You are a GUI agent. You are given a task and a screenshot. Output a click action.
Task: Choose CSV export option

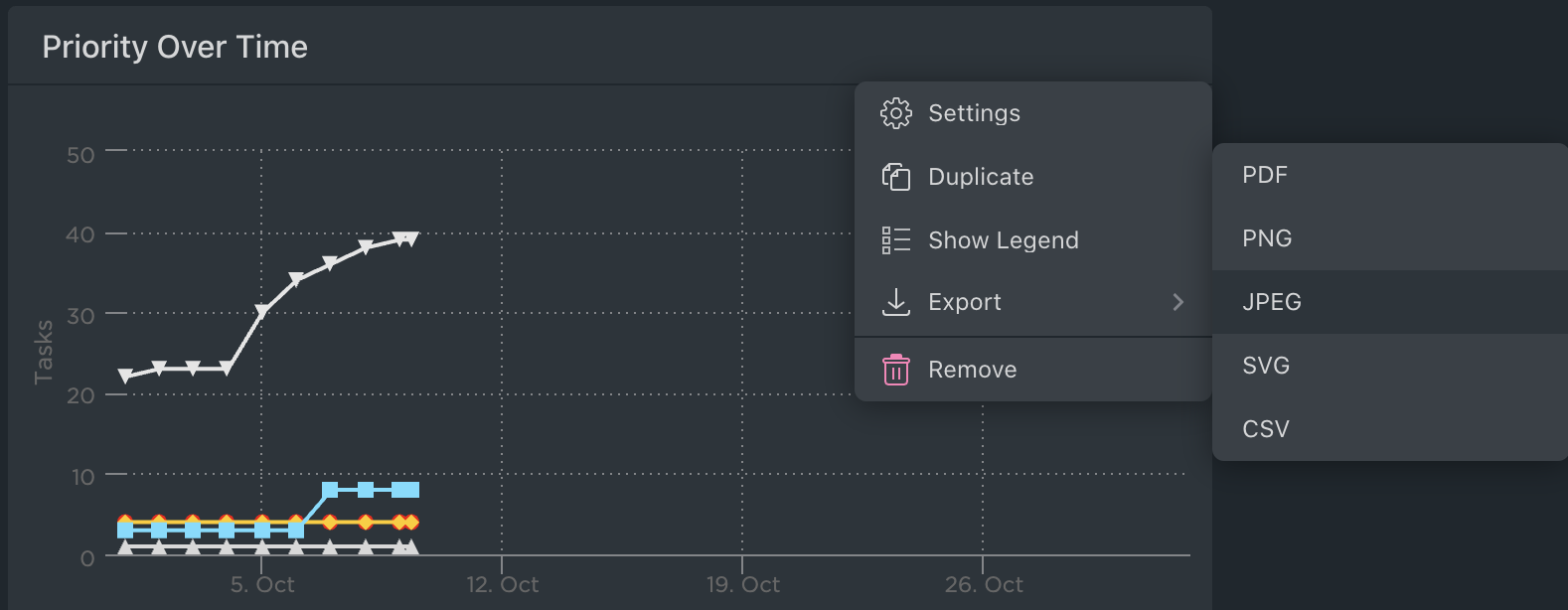click(x=1265, y=429)
